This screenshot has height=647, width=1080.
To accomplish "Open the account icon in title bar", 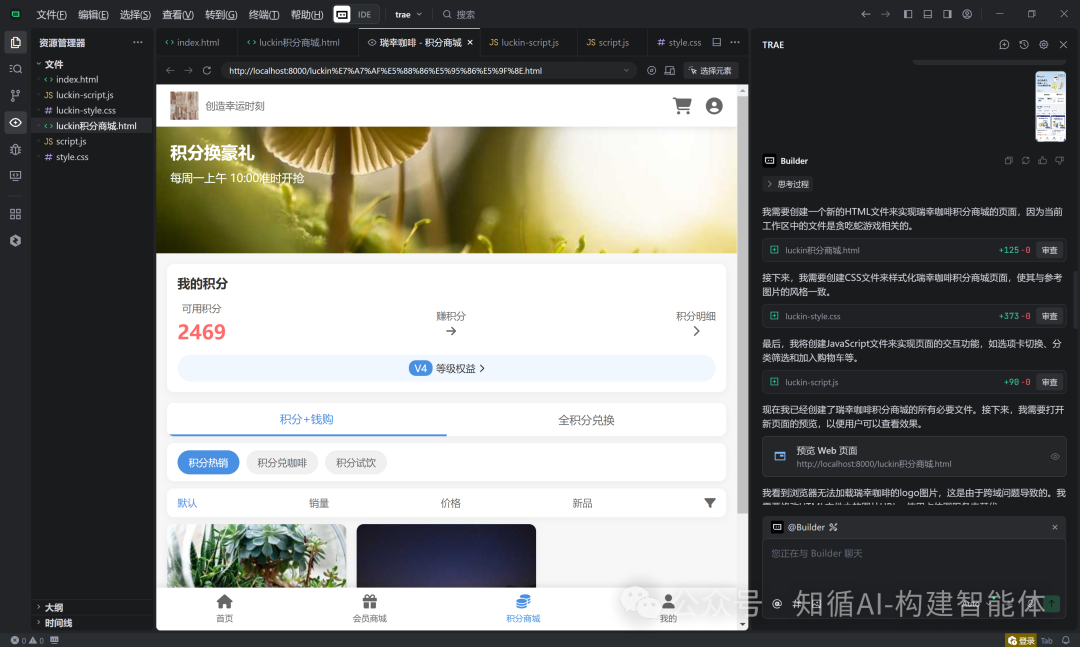I will (x=967, y=14).
